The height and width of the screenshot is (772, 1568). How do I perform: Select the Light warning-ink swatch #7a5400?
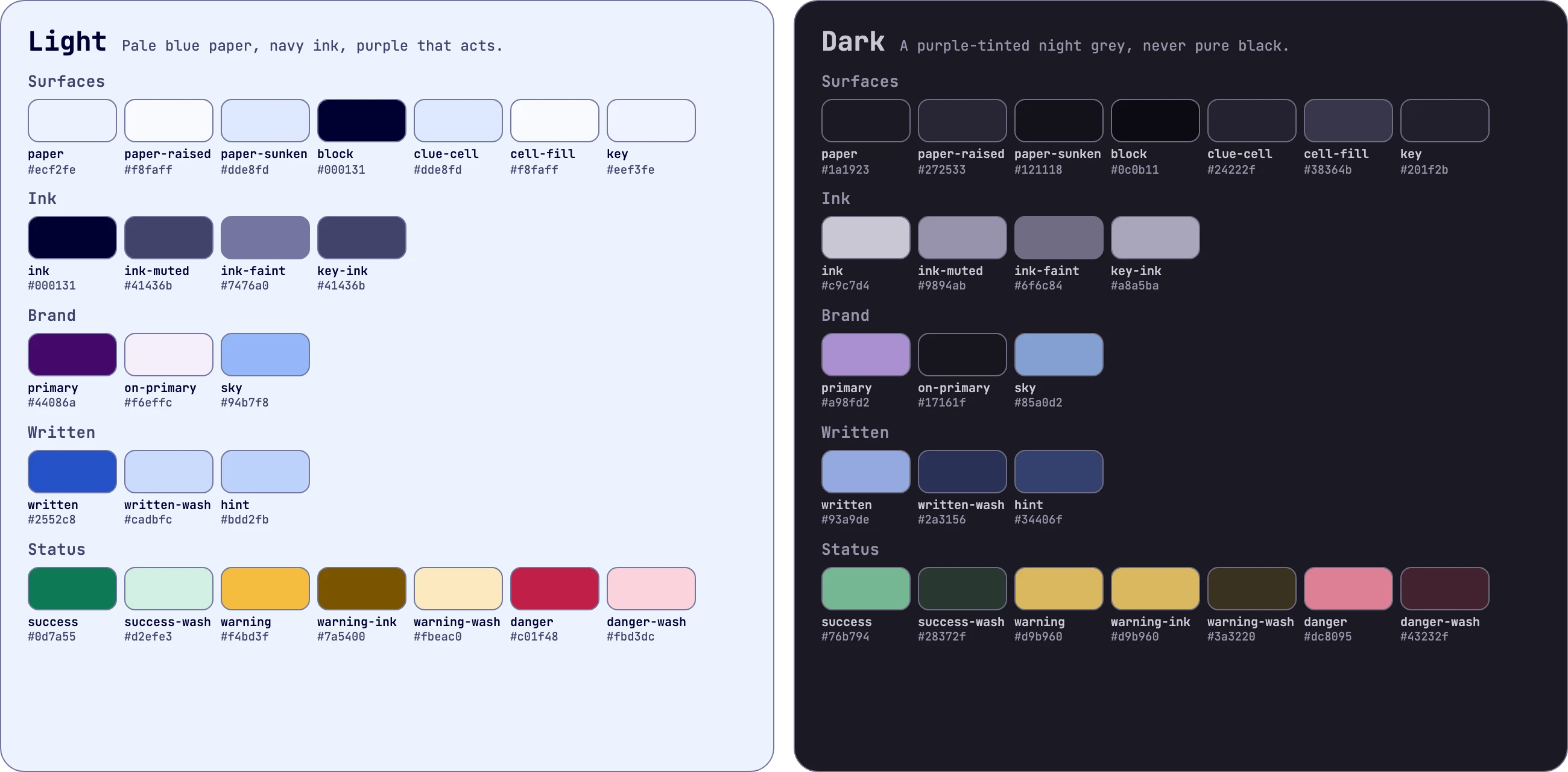[362, 588]
